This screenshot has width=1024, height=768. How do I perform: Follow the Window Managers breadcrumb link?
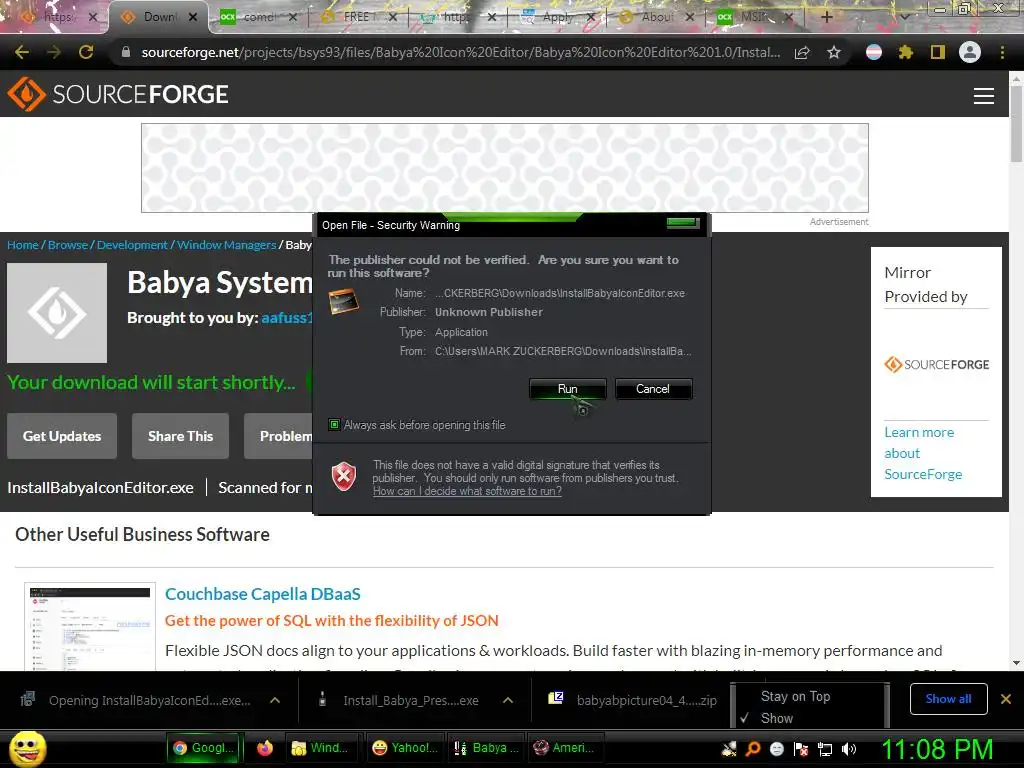pyautogui.click(x=227, y=245)
